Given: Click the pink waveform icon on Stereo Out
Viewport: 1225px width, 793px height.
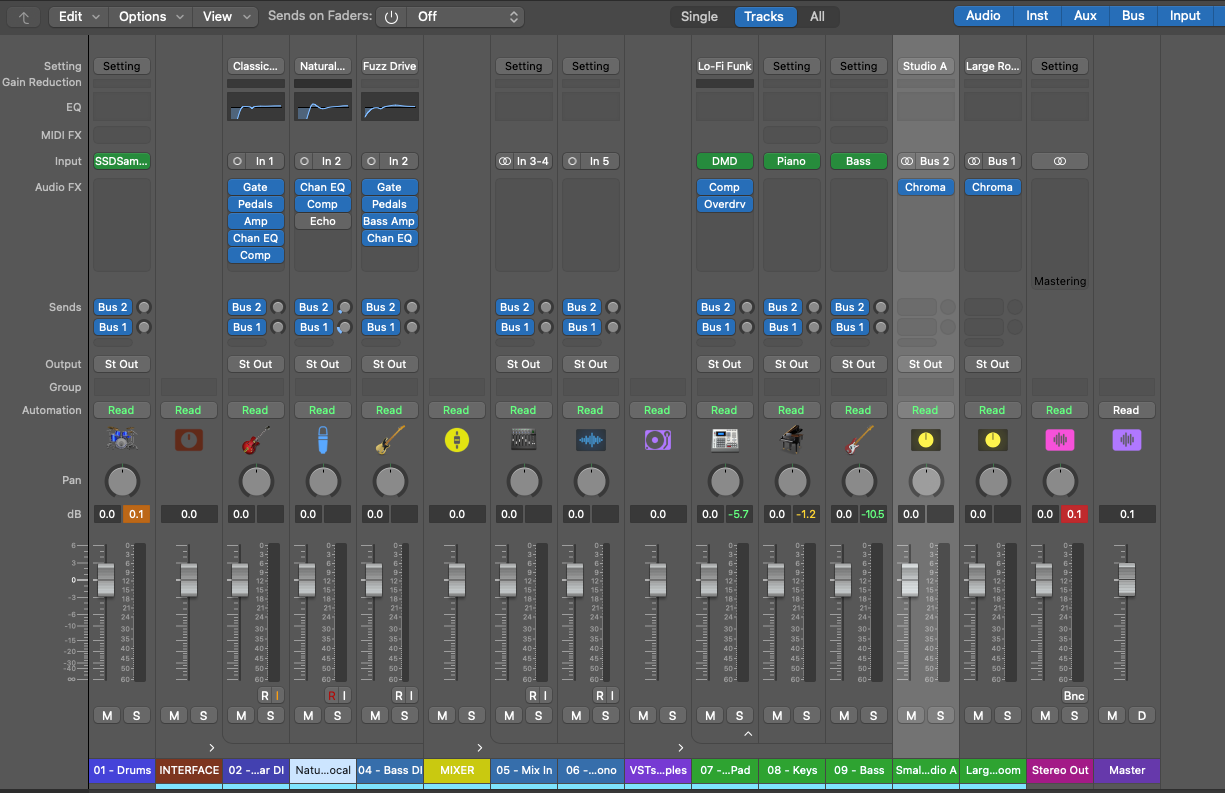Looking at the screenshot, I should (x=1059, y=439).
